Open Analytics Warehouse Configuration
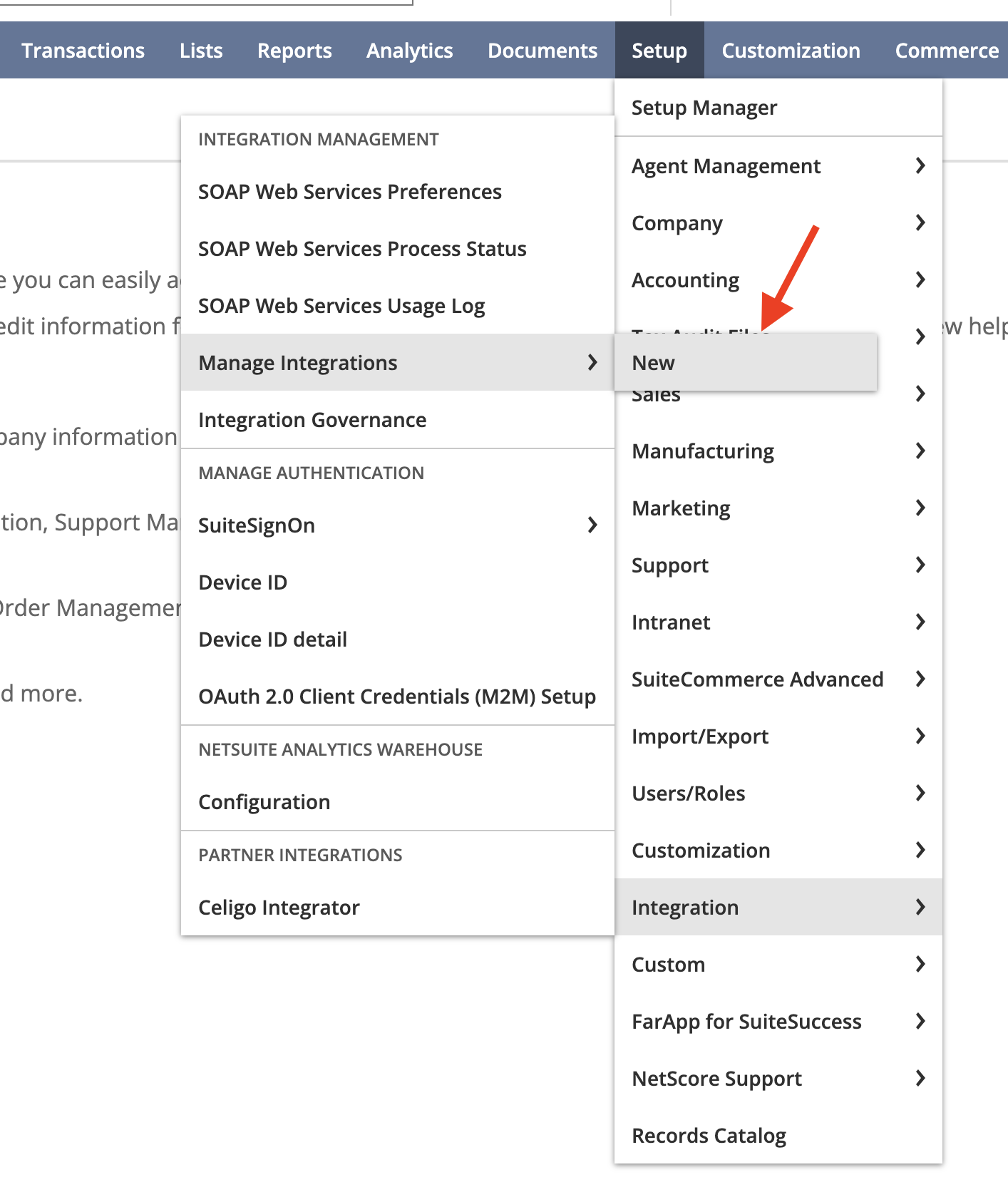The image size is (1008, 1202). coord(398,802)
